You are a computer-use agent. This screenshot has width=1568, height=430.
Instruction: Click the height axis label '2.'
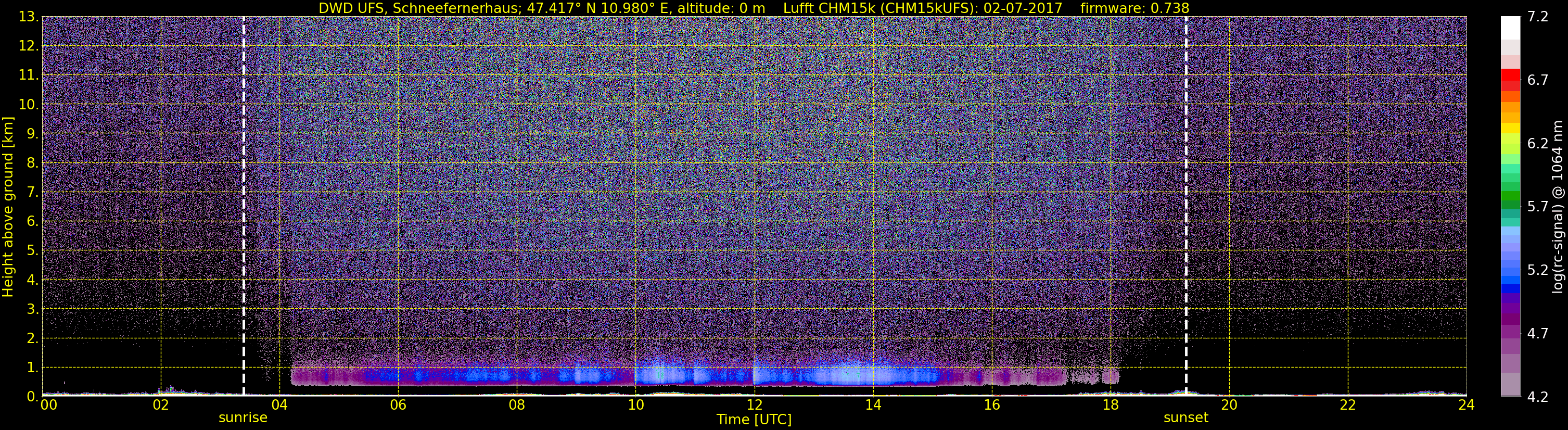point(32,338)
